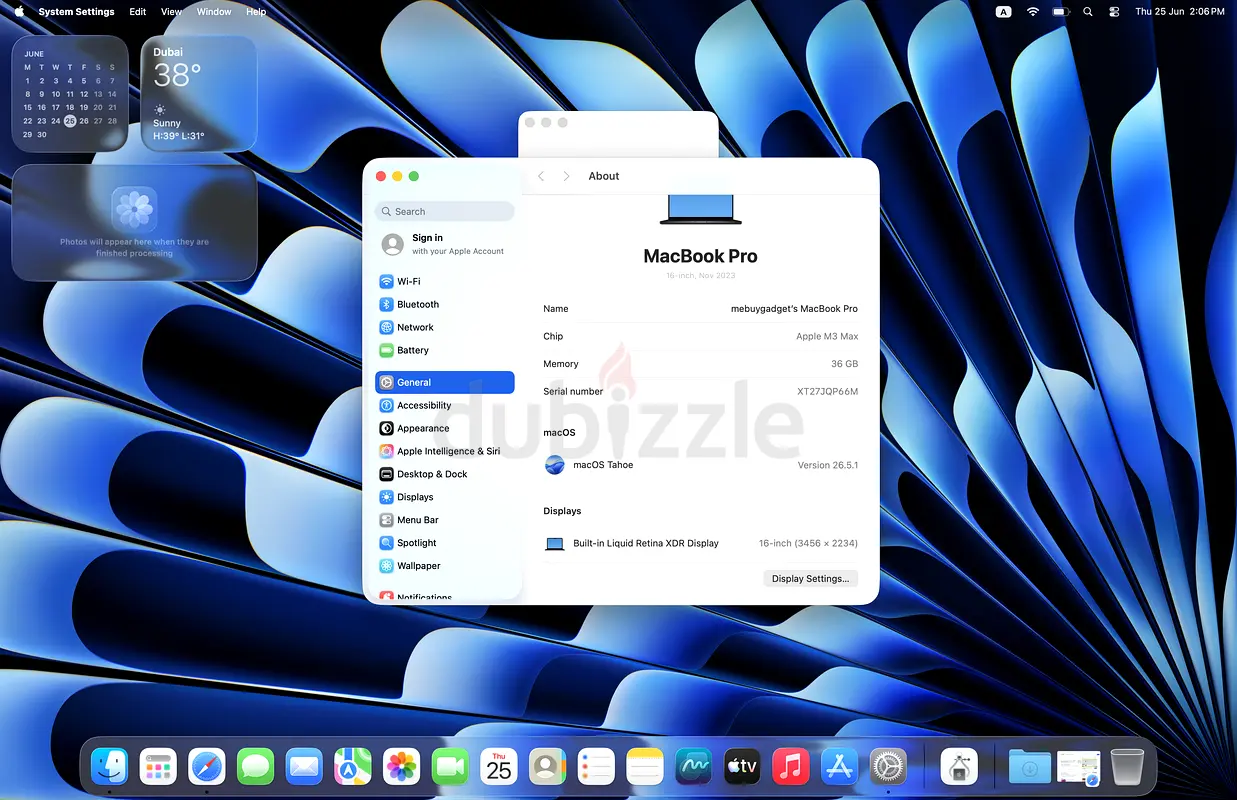
Task: Open Finder from the Dock
Action: coord(110,767)
